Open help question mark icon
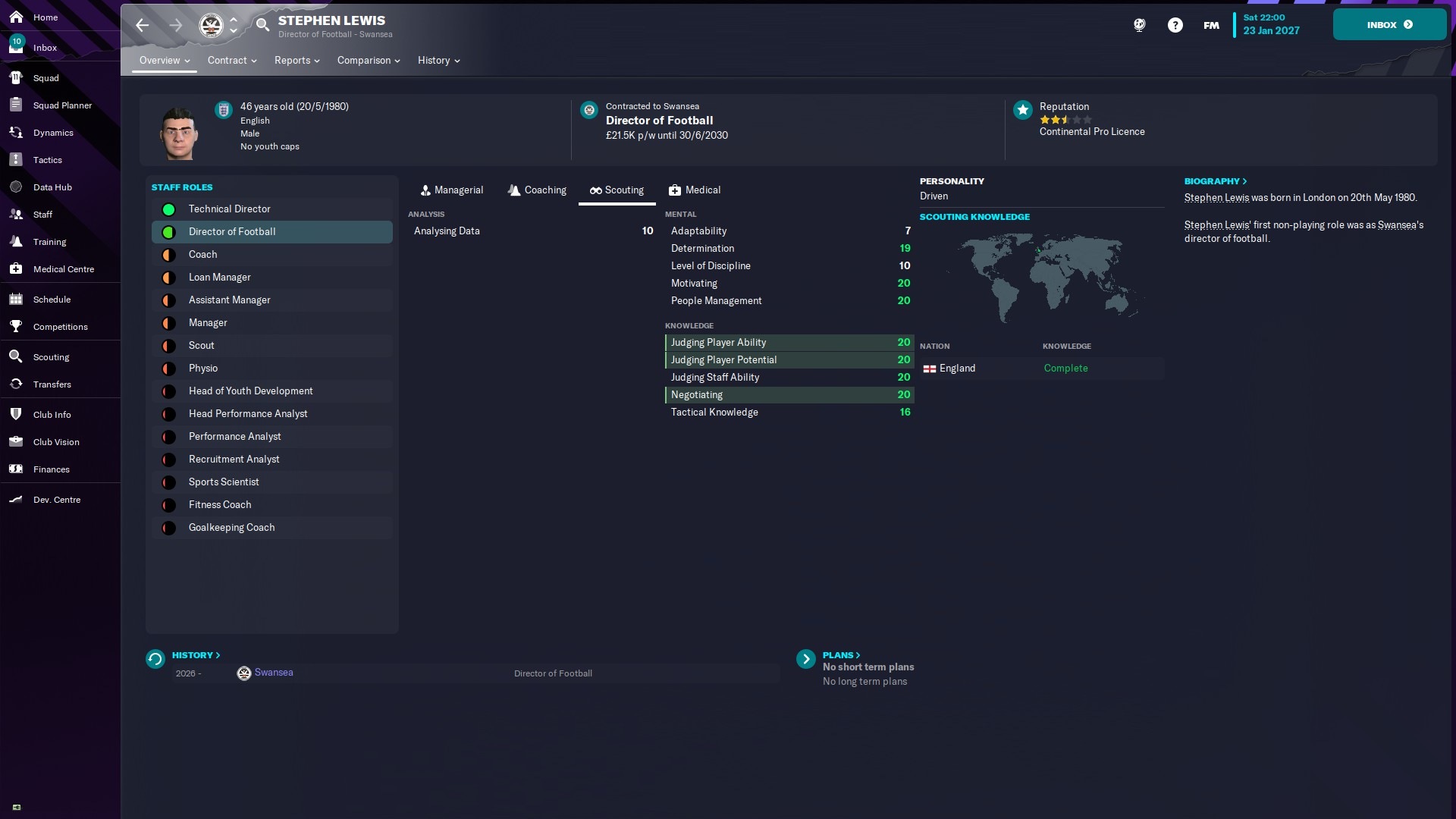Screen dimensions: 1456x819 pyautogui.click(x=1175, y=25)
